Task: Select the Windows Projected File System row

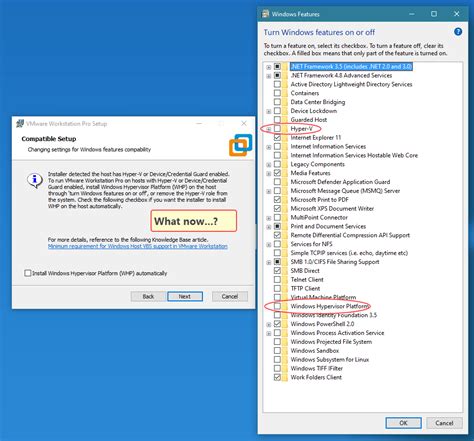Action: point(331,342)
